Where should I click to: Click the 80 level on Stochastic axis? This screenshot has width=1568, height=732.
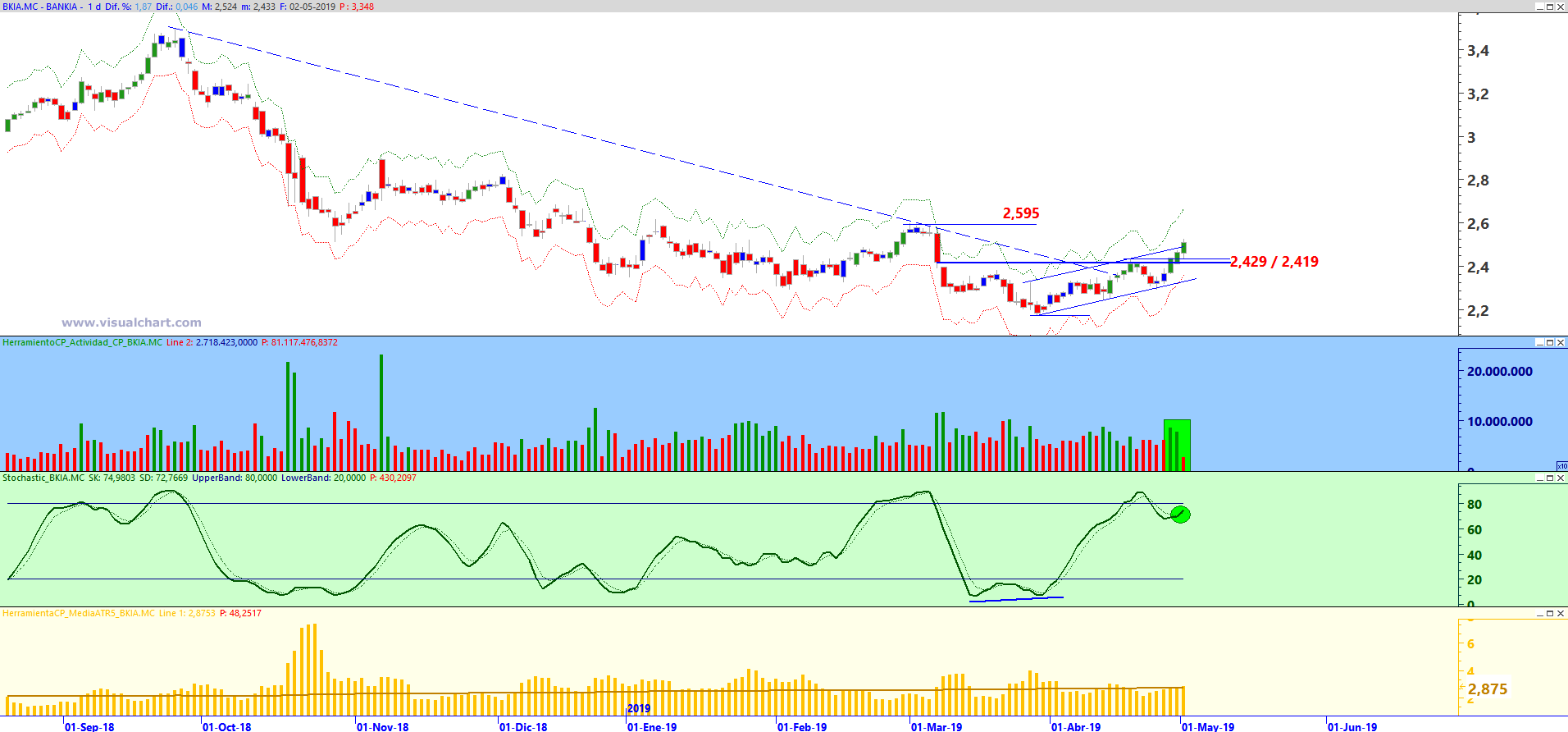1475,505
